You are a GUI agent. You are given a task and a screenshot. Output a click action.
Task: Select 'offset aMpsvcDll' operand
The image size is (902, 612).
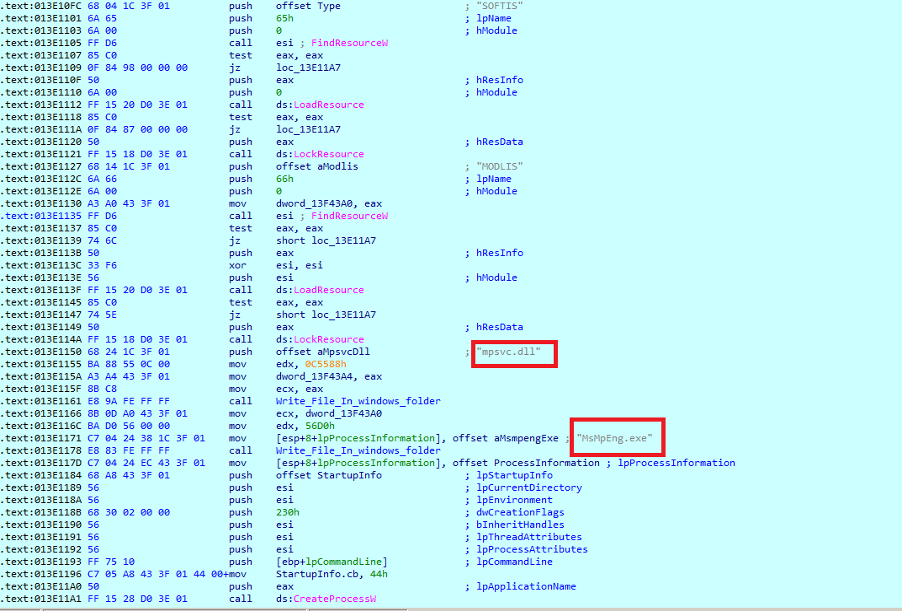(x=323, y=352)
